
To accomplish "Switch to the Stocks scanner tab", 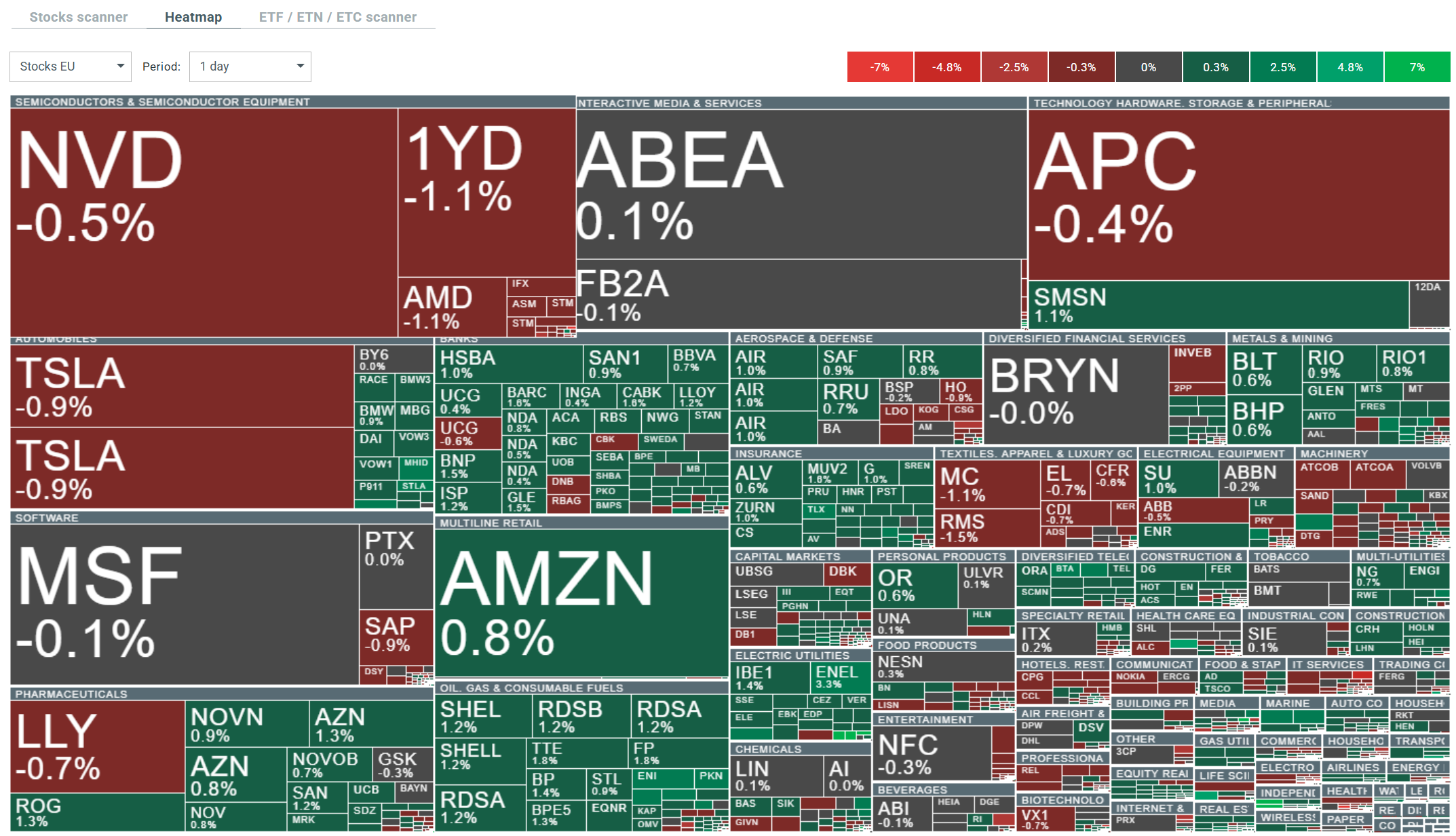I will point(78,17).
